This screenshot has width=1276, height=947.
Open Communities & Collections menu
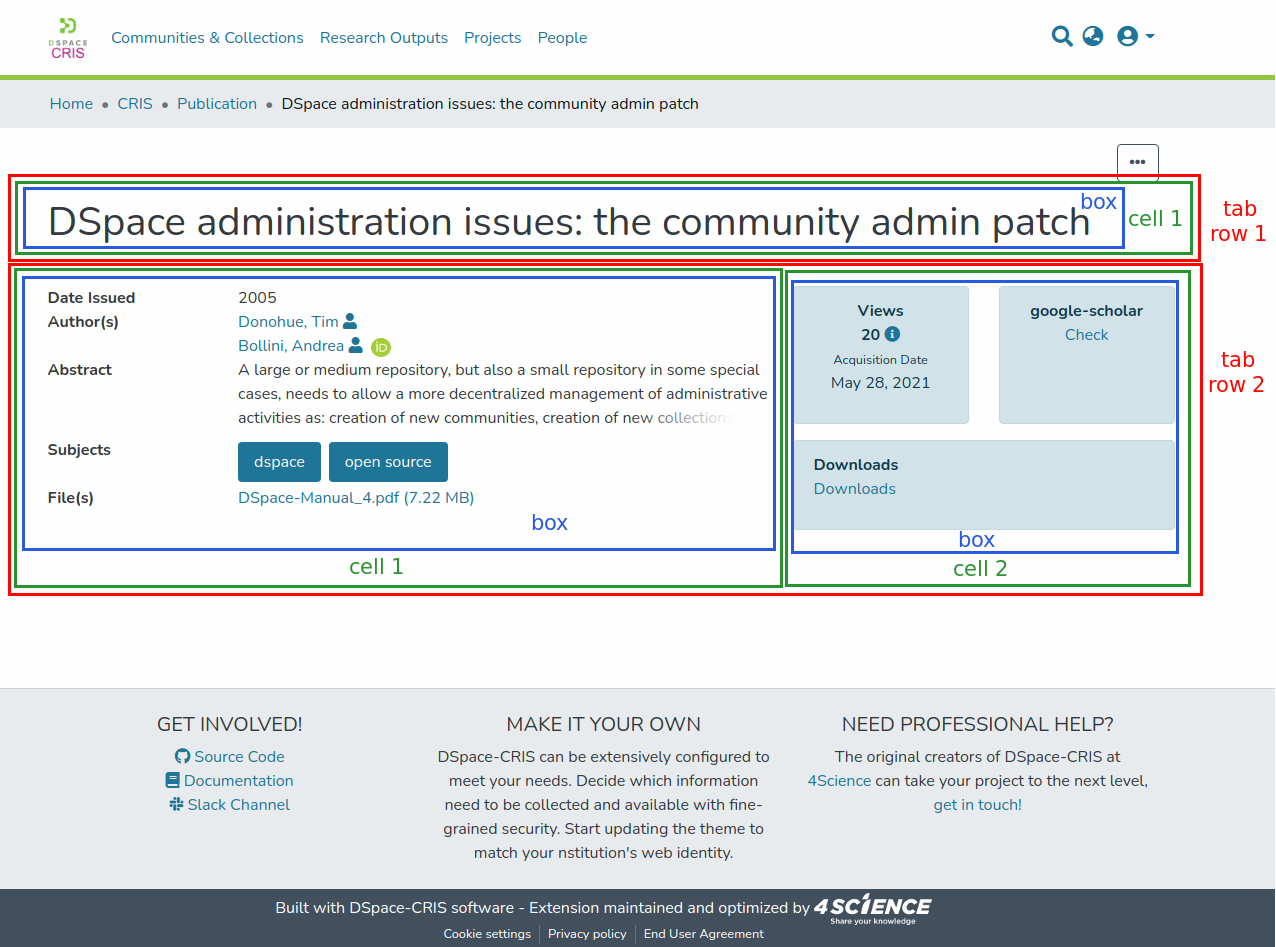coord(207,38)
